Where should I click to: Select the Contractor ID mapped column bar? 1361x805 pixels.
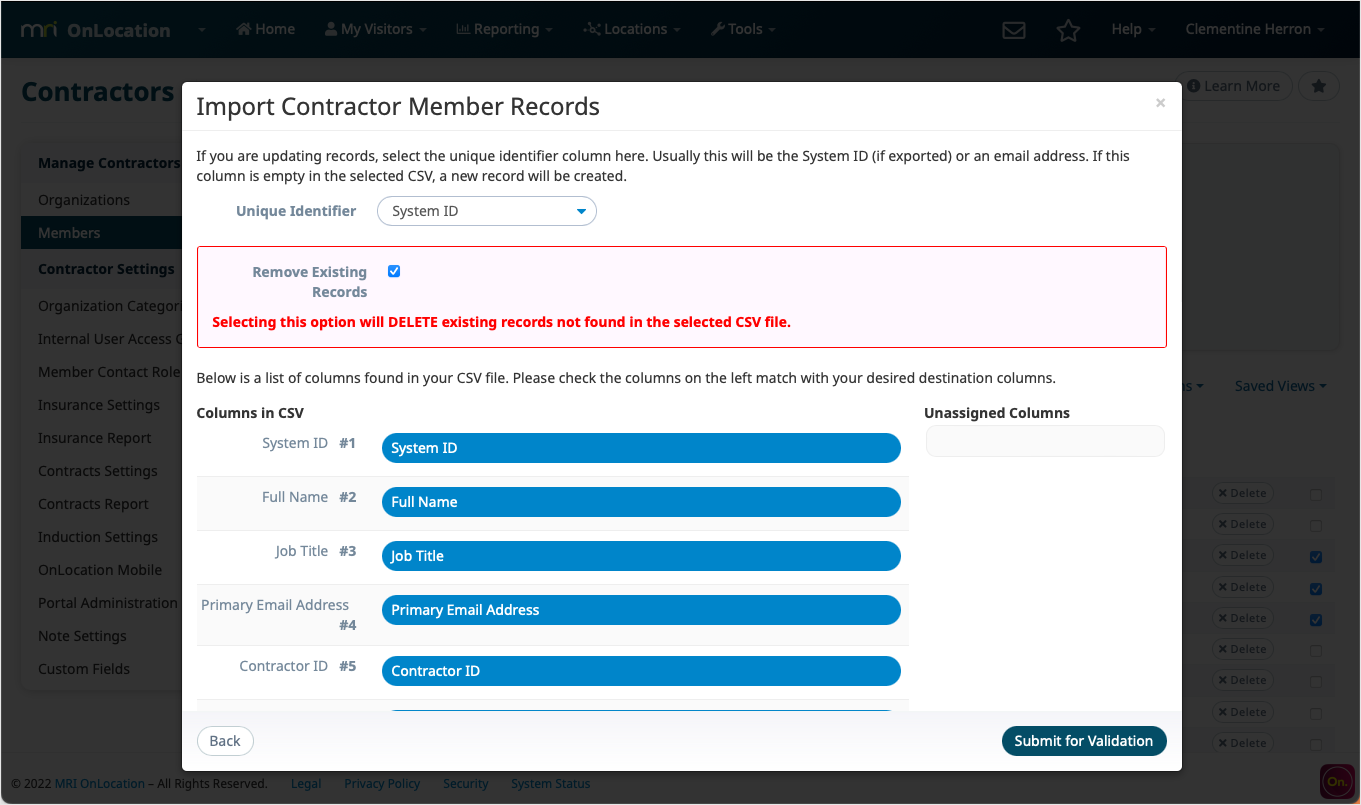[641, 671]
